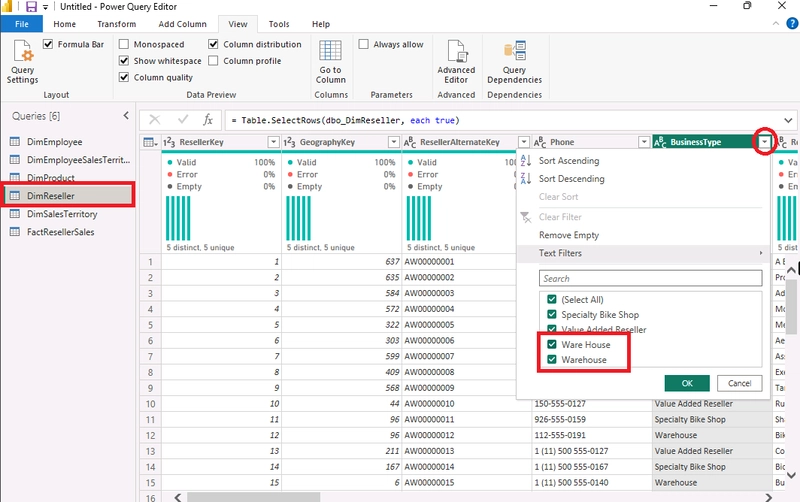
Task: Click the table icon beside DimEmployee
Action: pos(15,142)
